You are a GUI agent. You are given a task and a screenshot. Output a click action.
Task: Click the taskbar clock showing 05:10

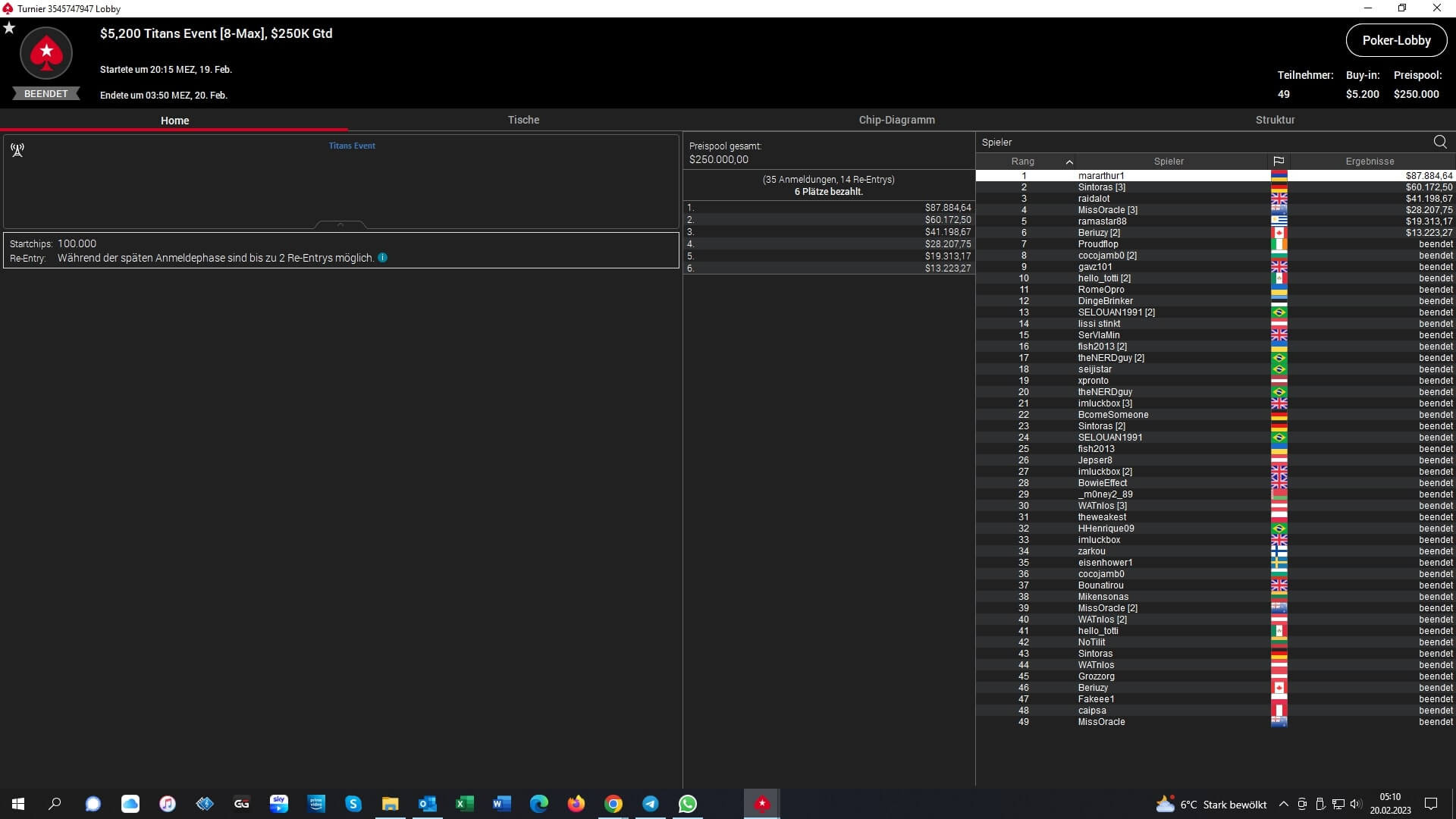point(1390,804)
